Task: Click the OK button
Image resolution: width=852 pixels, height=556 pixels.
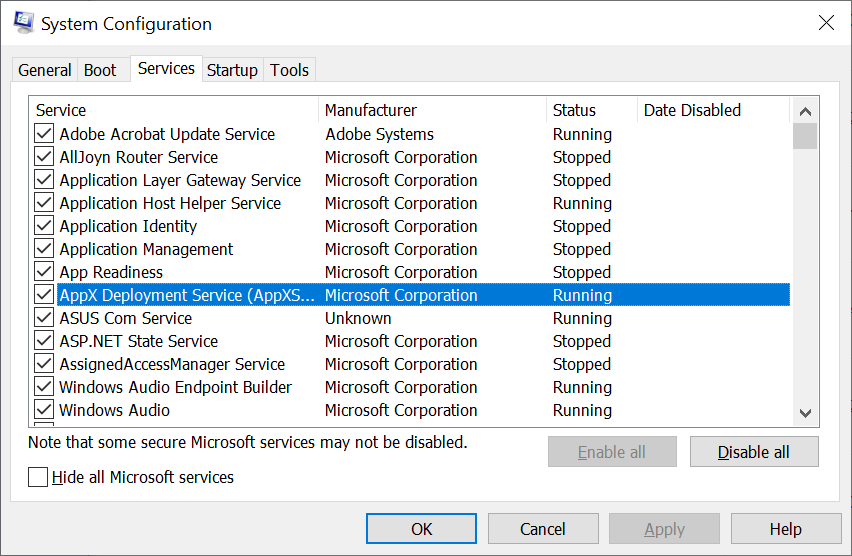Action: coord(421,529)
